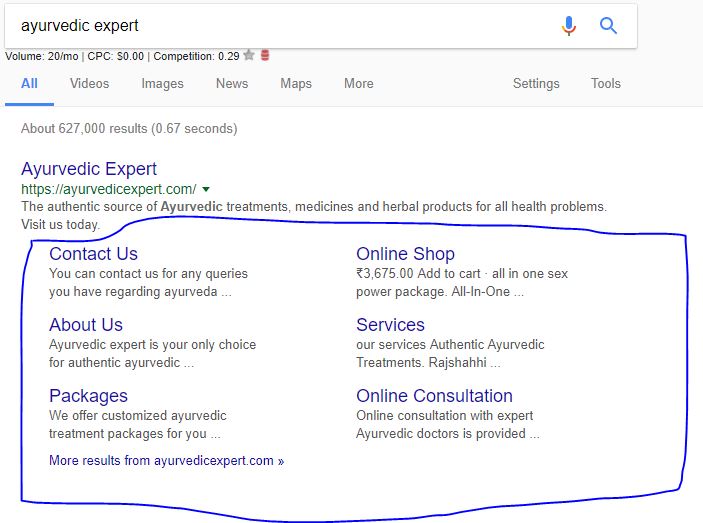The image size is (703, 523).
Task: Click inside the search box text
Action: pyautogui.click(x=80, y=26)
